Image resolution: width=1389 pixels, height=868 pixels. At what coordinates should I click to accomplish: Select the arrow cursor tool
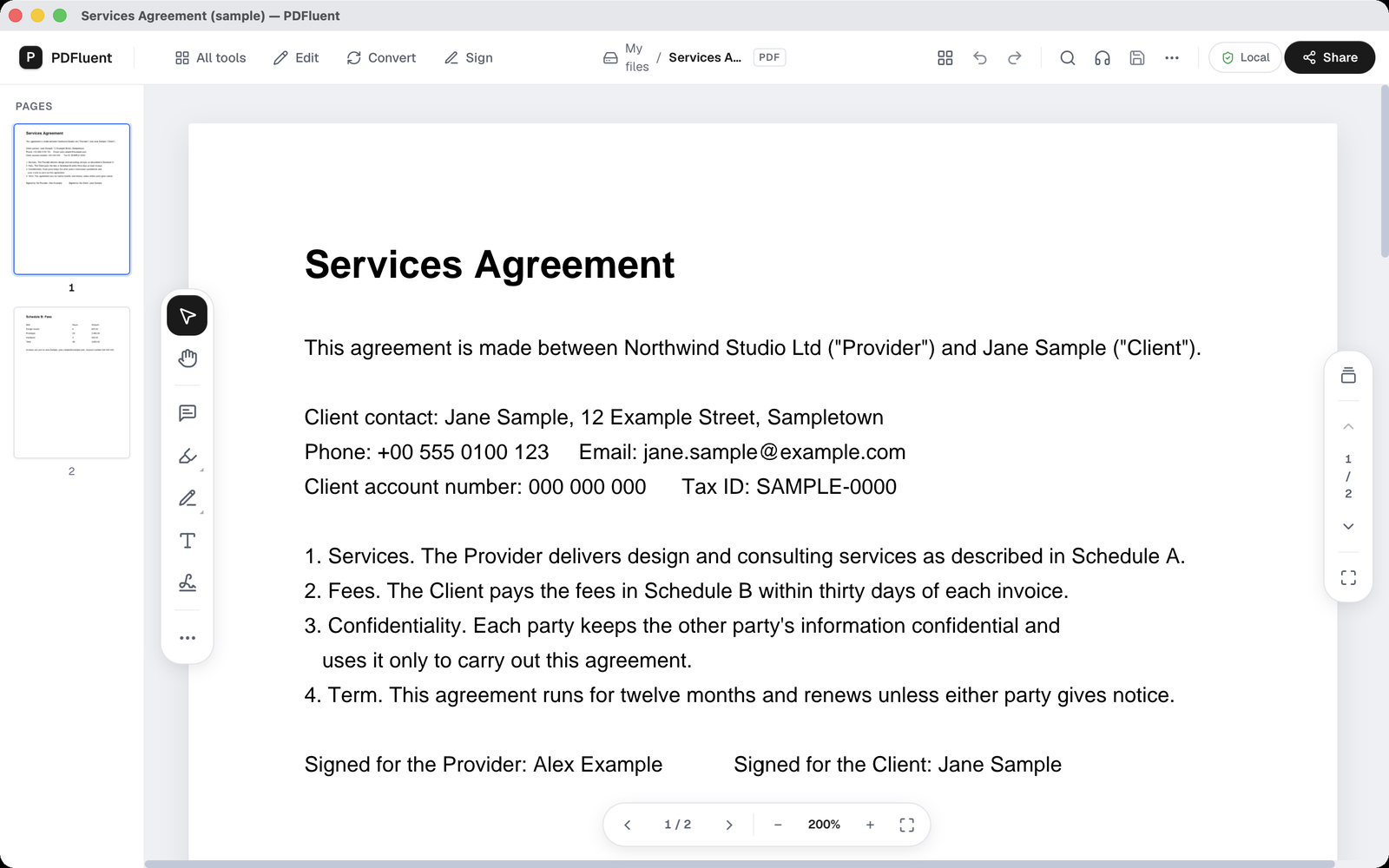(x=188, y=315)
